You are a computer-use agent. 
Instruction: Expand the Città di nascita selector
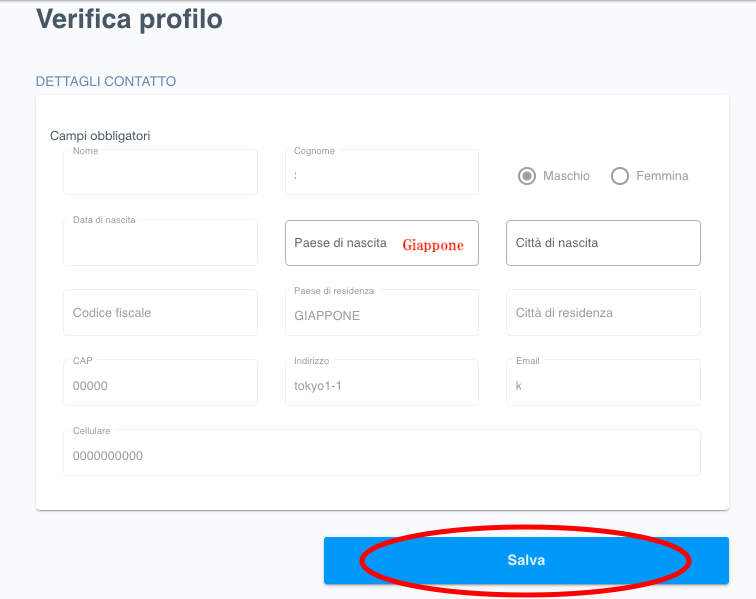pos(603,243)
